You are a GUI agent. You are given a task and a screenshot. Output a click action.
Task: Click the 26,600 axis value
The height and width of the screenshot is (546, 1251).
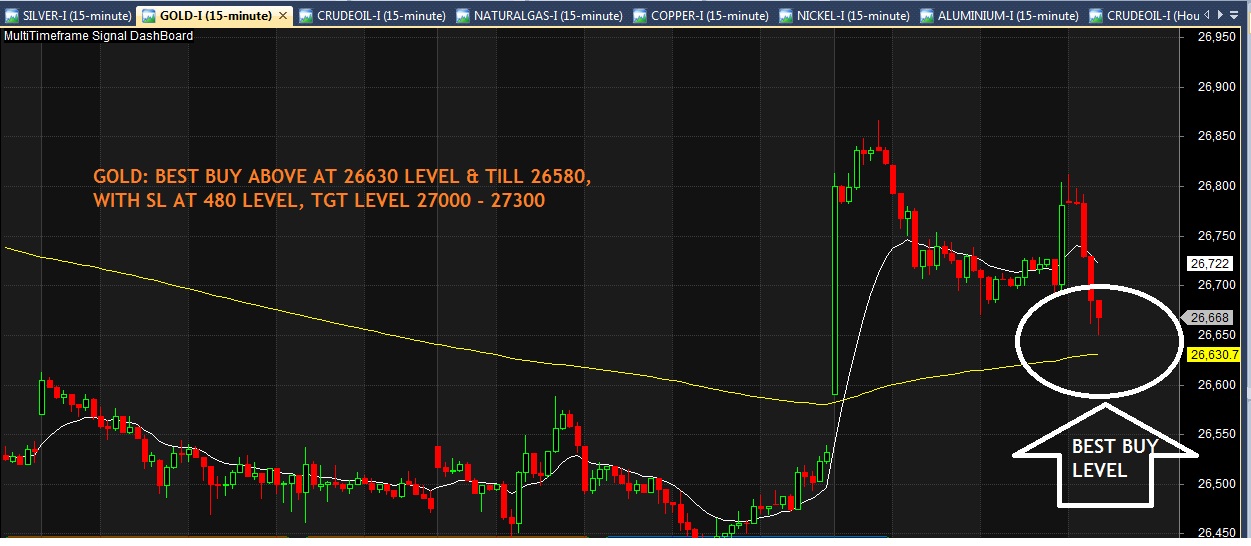[1218, 384]
